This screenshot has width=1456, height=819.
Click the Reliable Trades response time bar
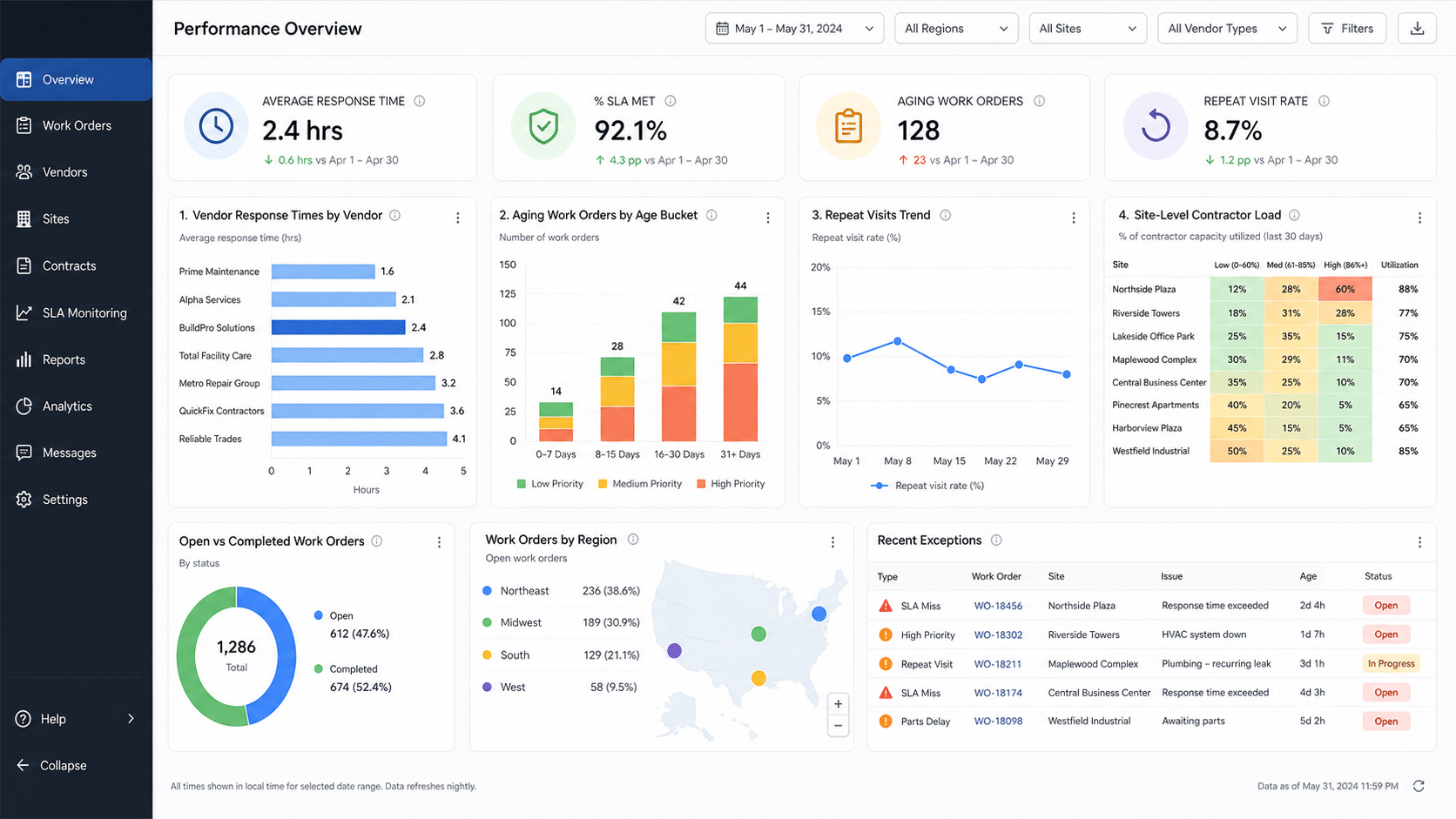click(359, 439)
